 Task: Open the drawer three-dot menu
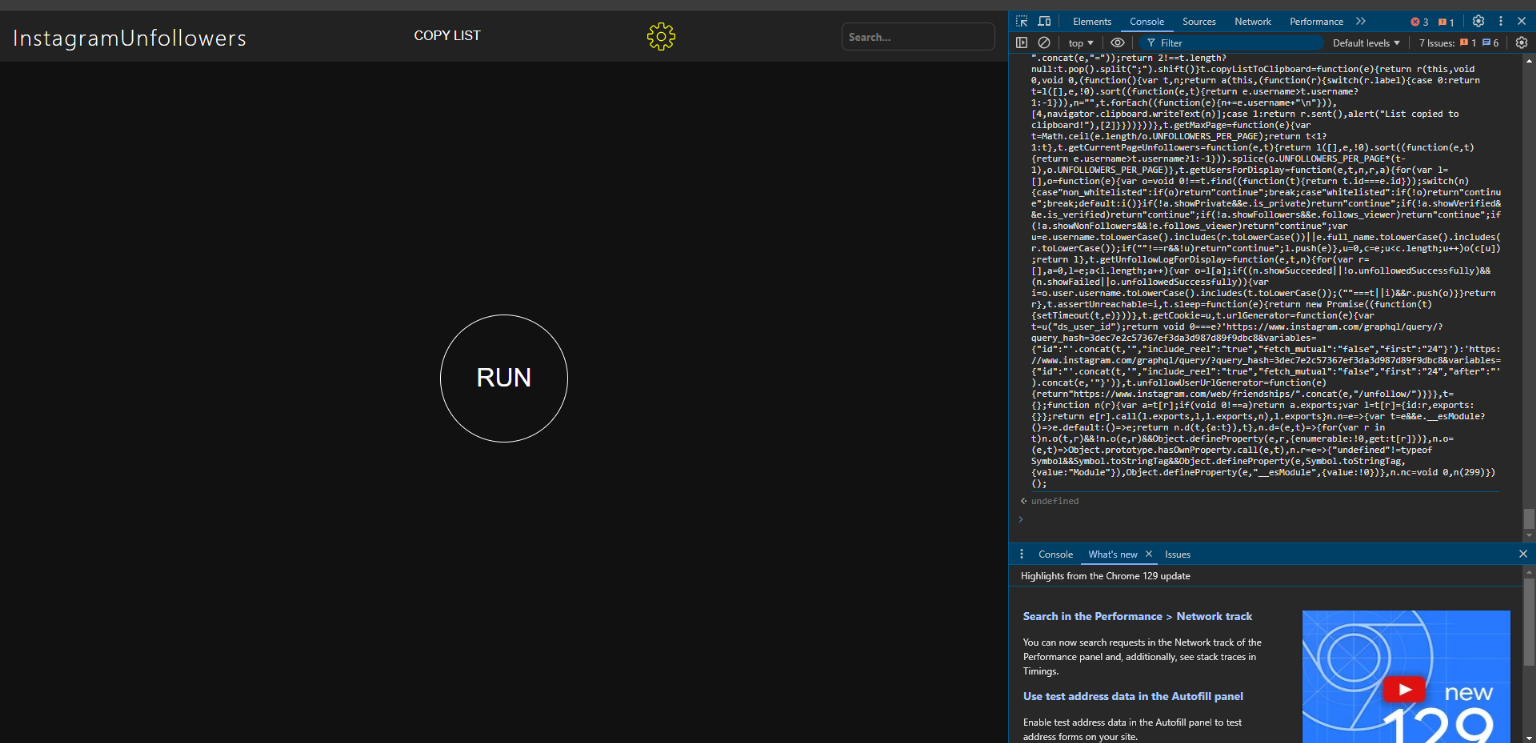pyautogui.click(x=1022, y=554)
